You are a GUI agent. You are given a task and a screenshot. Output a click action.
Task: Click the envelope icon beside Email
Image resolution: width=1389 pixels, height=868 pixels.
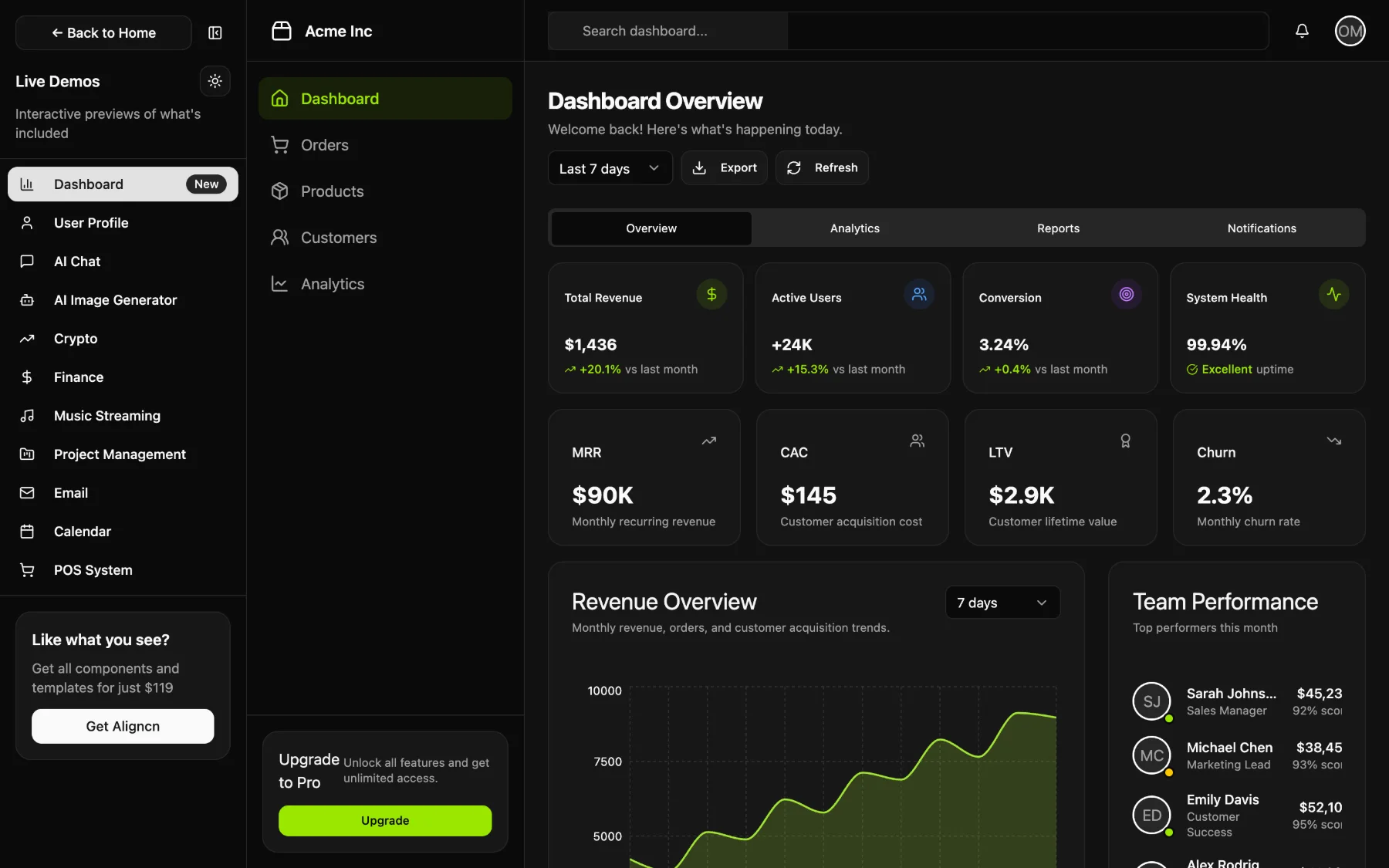tap(27, 492)
